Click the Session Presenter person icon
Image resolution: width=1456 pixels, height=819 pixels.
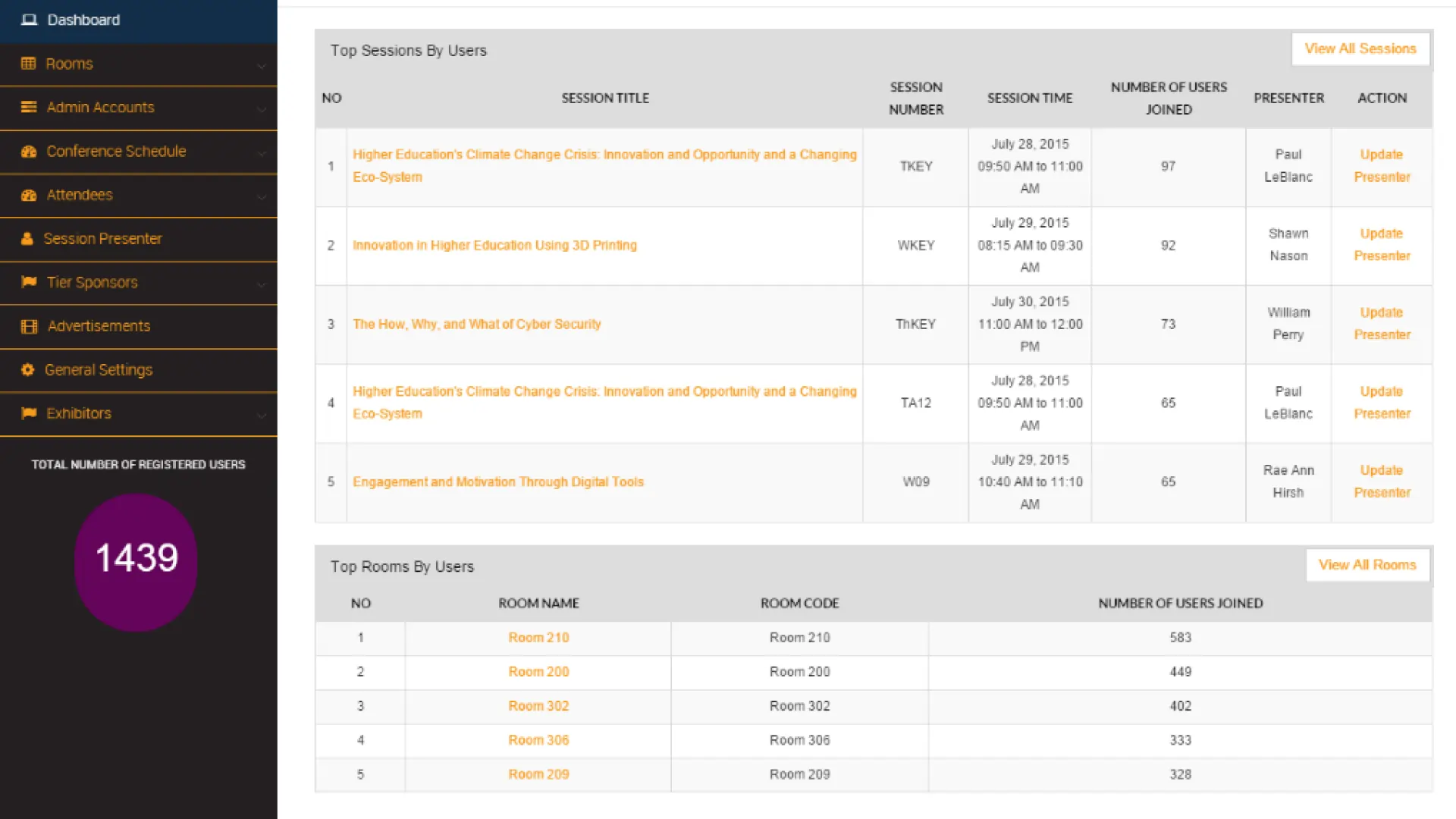(27, 239)
